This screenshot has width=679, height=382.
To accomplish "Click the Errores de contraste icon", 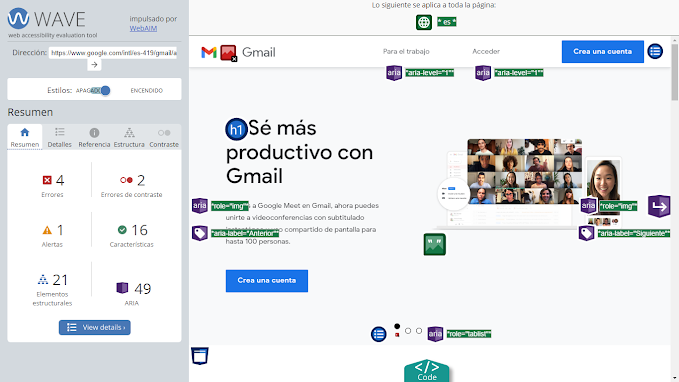I will point(126,180).
